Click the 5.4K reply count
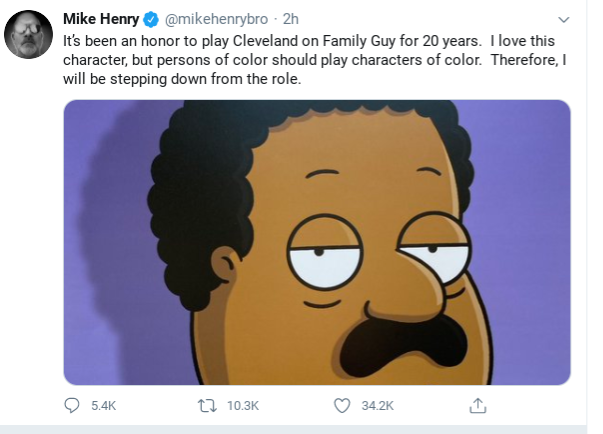This screenshot has width=603, height=434. coord(104,406)
